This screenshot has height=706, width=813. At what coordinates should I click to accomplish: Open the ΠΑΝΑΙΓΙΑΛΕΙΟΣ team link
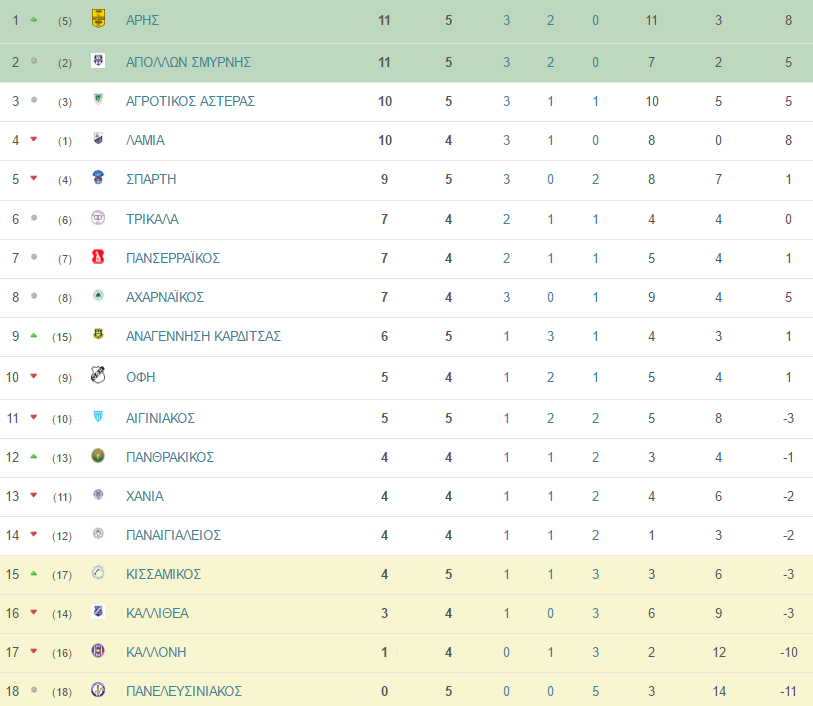pyautogui.click(x=173, y=535)
